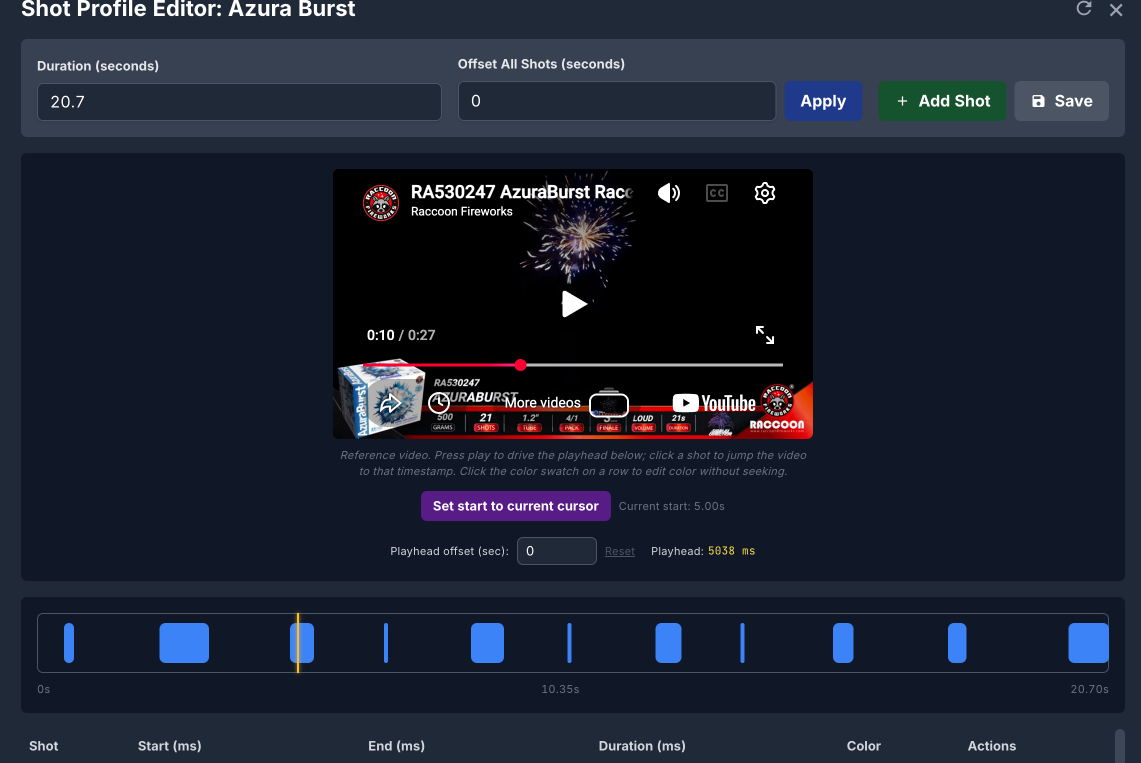
Task: Close the Shot Profile Editor dialog
Action: (x=1116, y=10)
